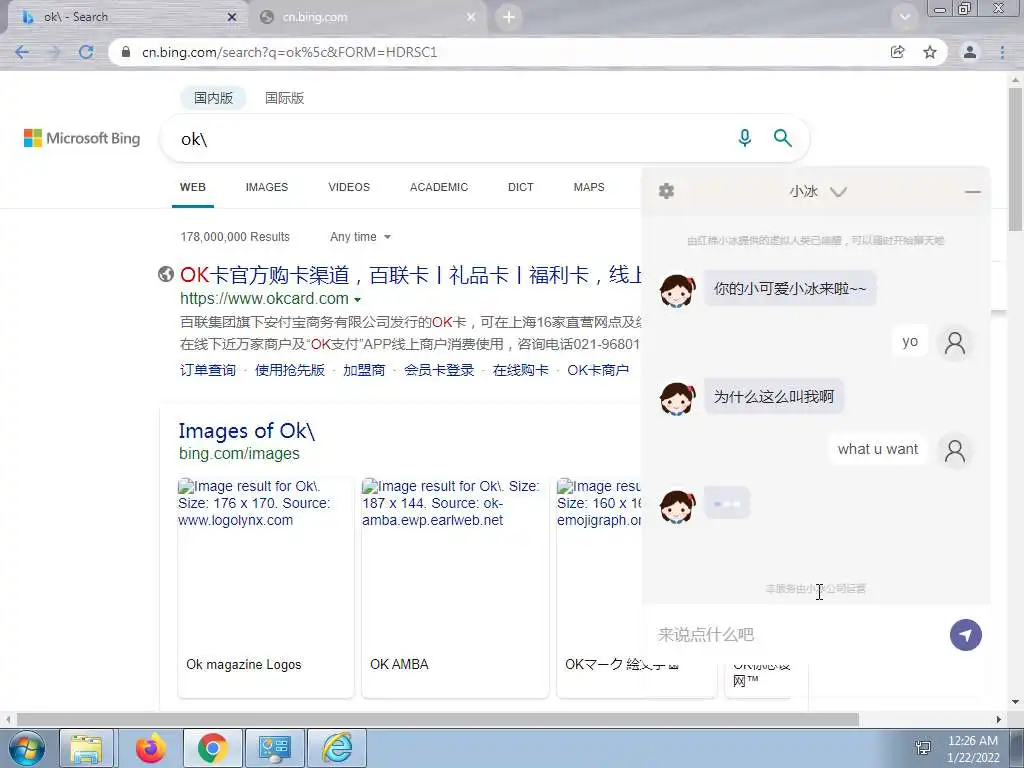Open the Images of Ok\ heading link

[247, 431]
